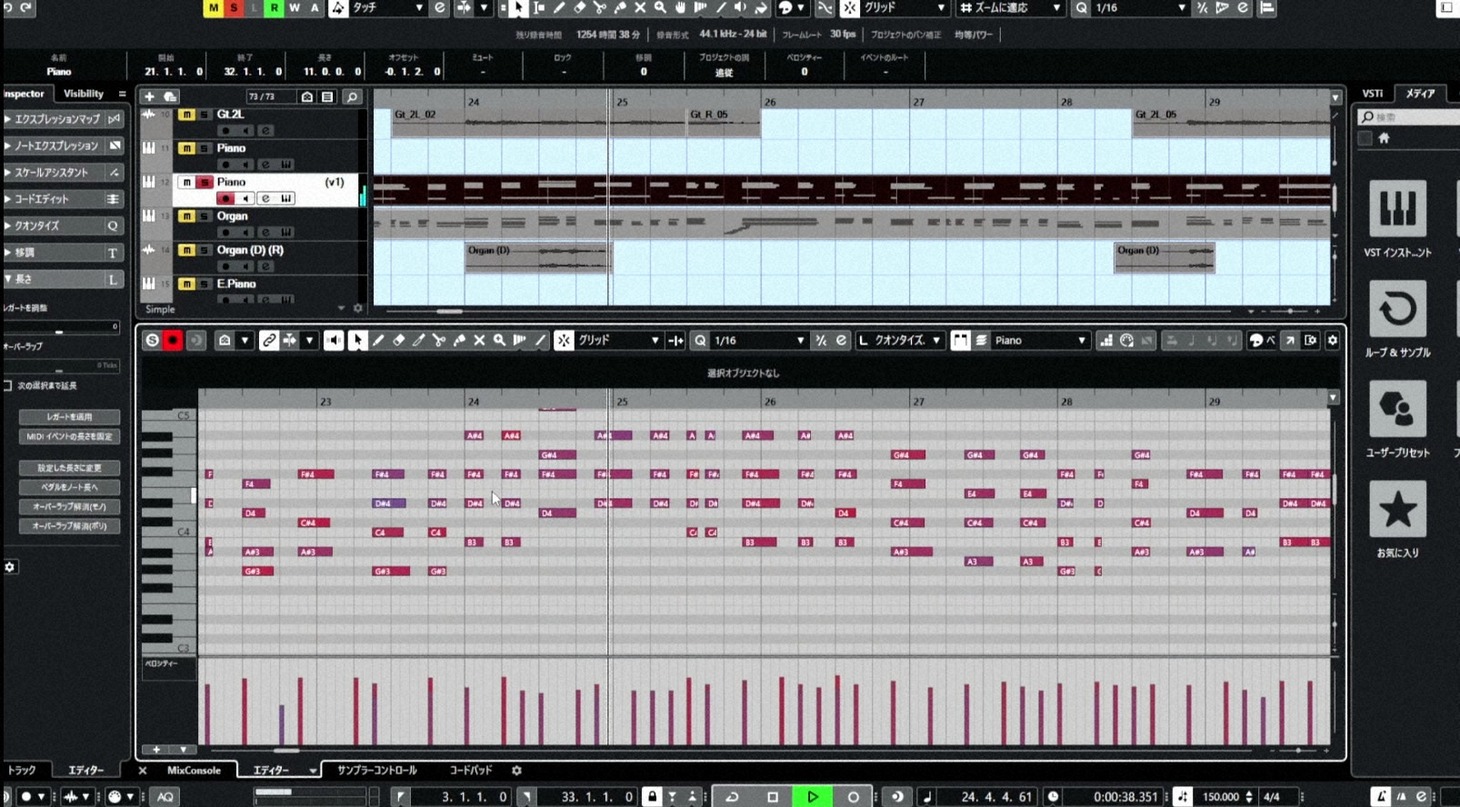Select the Scissors split tool in key editor
The width and height of the screenshot is (1460, 807).
pos(439,341)
